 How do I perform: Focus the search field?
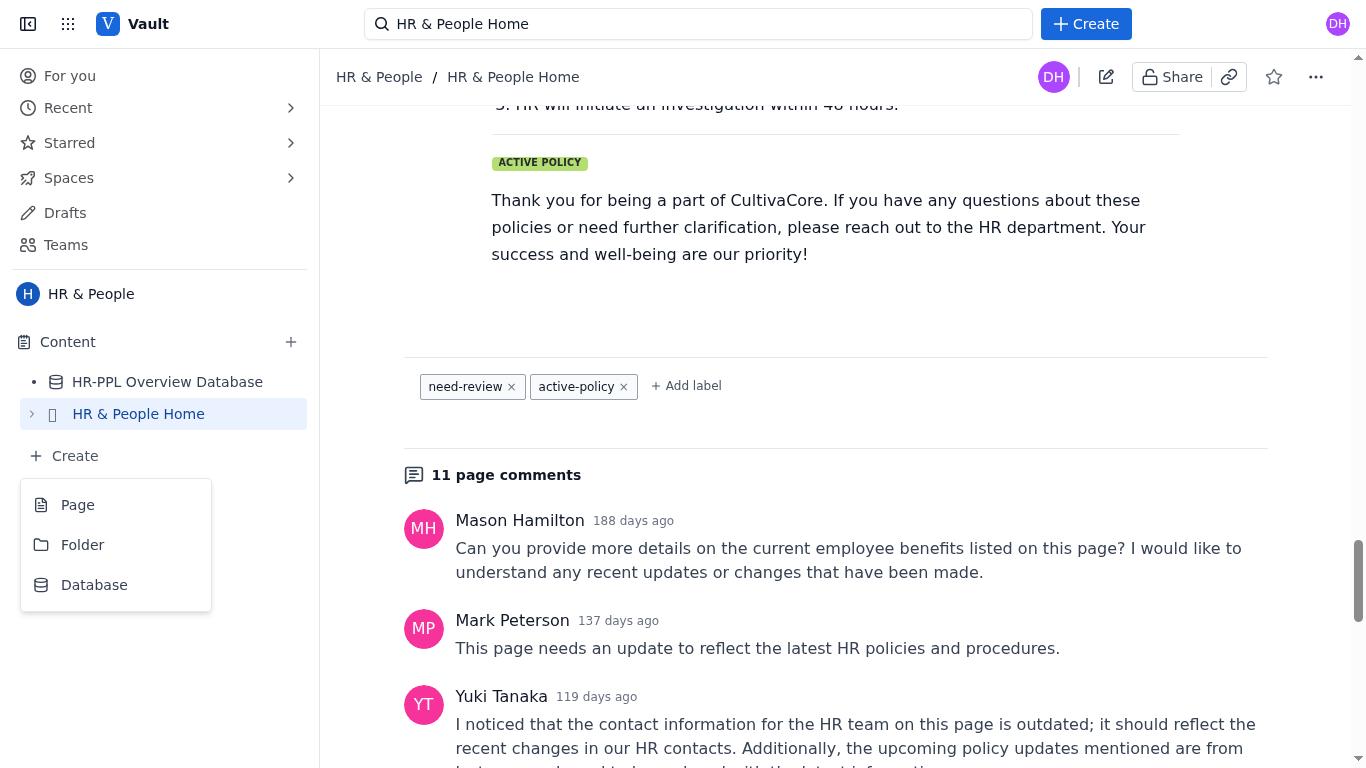pyautogui.click(x=698, y=24)
